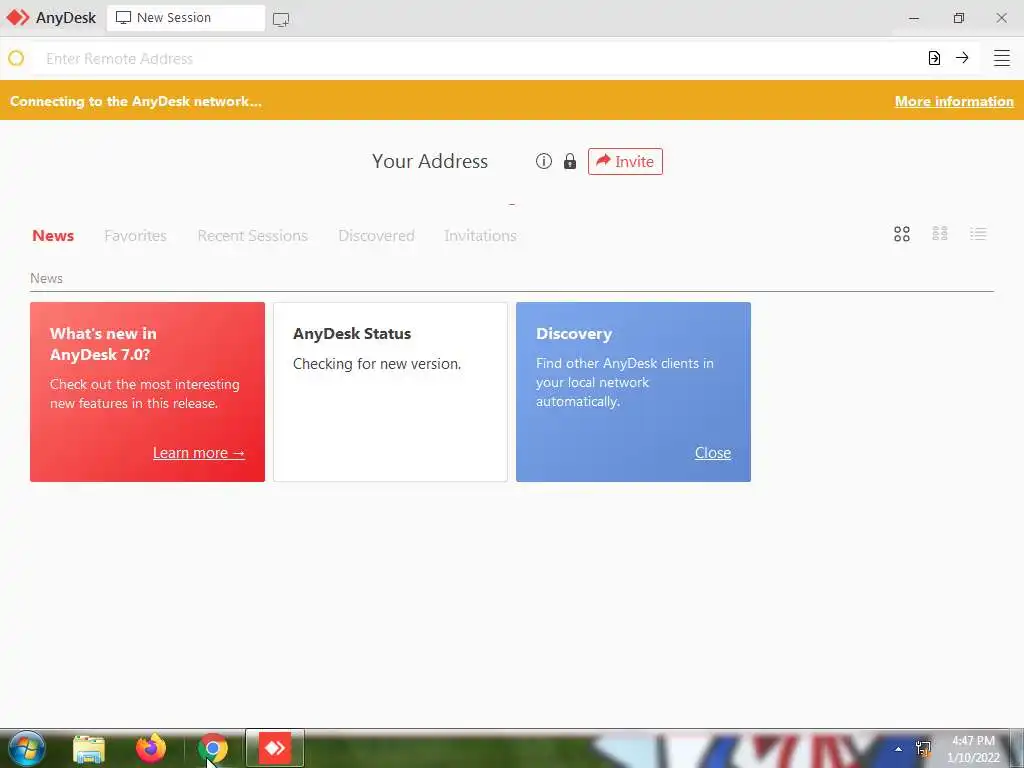Switch to small tiles view
The width and height of the screenshot is (1024, 768).
pos(940,234)
